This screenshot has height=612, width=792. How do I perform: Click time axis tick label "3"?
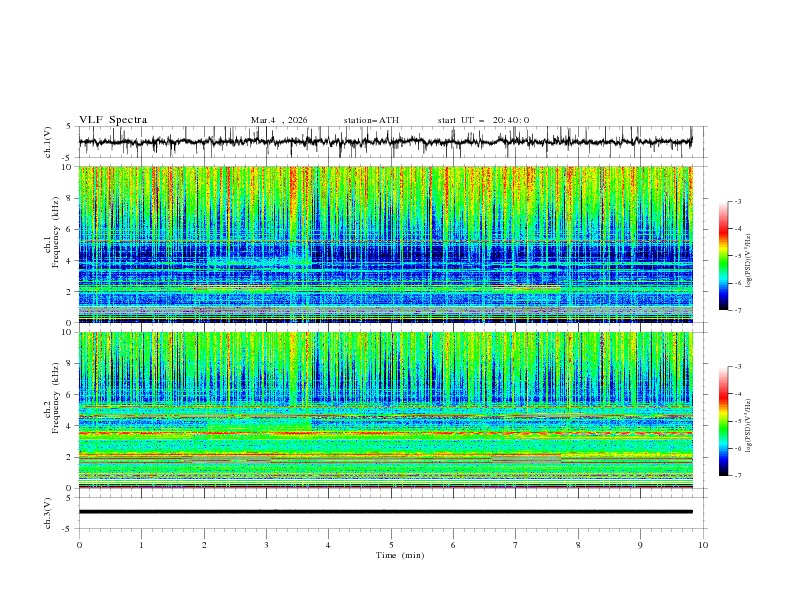coord(266,545)
